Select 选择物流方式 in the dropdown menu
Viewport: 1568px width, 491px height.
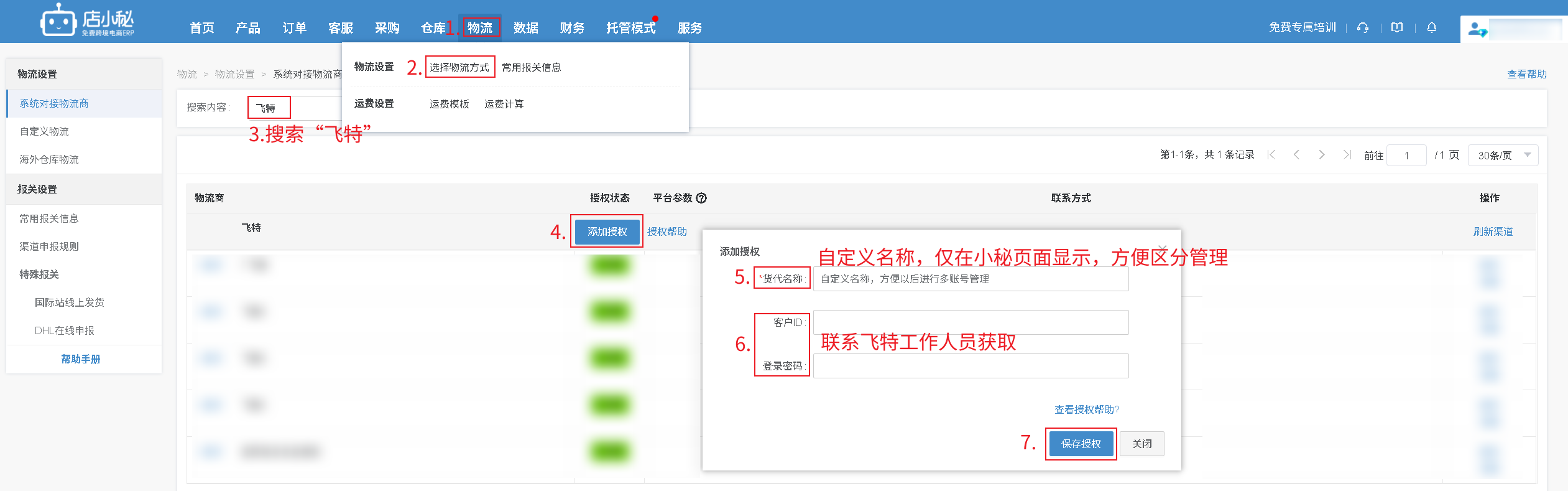pos(459,67)
